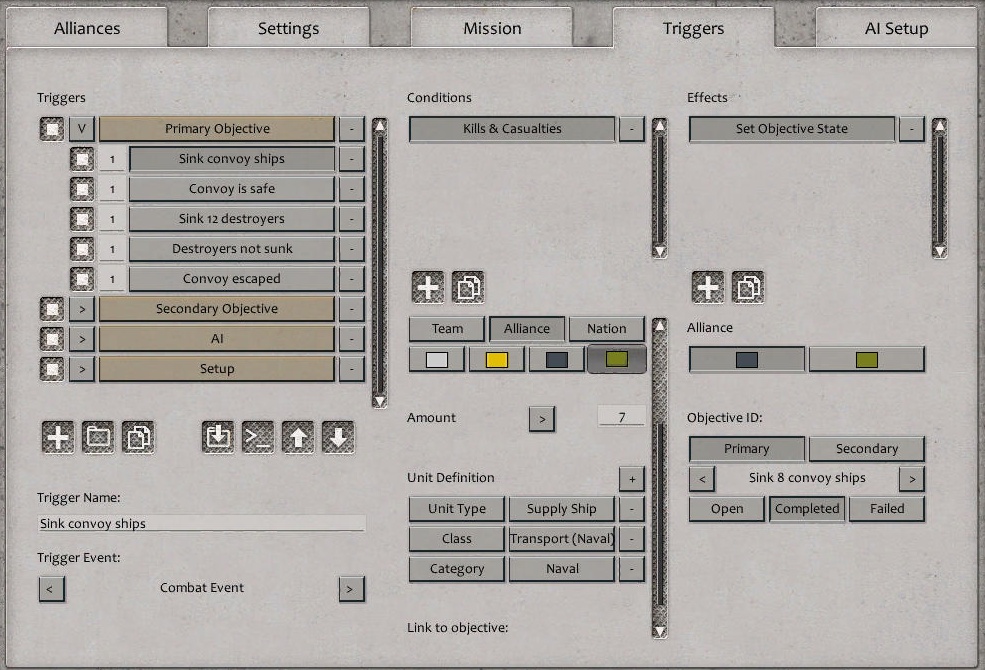Select next Objective ID
The width and height of the screenshot is (985, 670).
912,479
